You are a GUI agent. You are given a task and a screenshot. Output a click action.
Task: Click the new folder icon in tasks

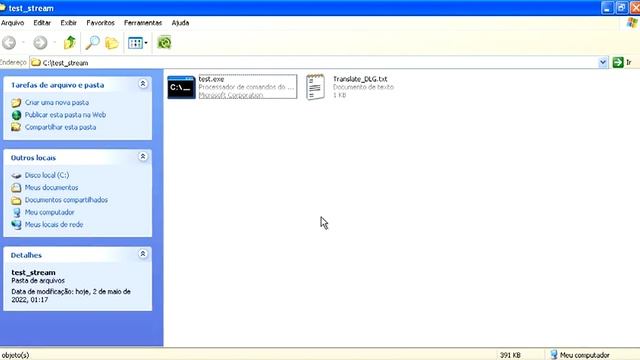pyautogui.click(x=16, y=102)
